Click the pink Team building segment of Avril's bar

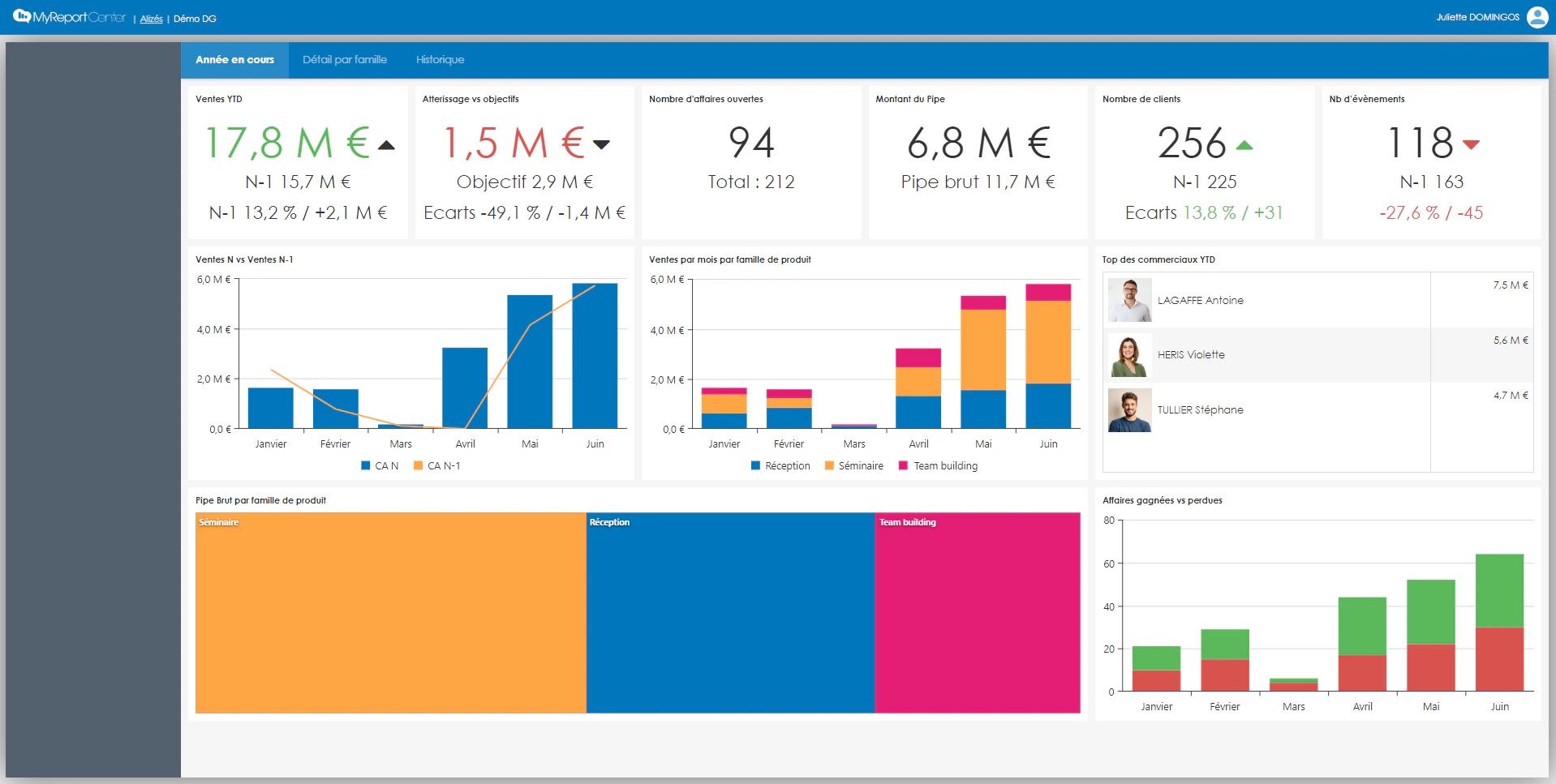click(x=918, y=358)
